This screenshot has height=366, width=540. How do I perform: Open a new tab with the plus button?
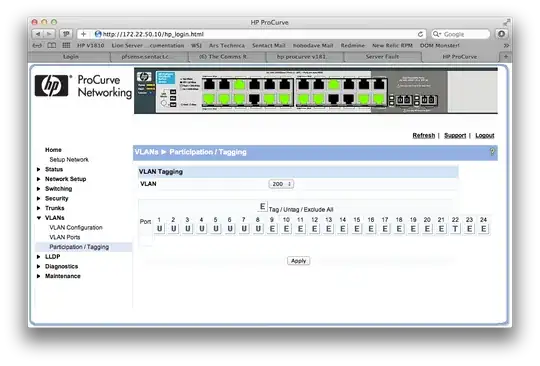click(506, 56)
